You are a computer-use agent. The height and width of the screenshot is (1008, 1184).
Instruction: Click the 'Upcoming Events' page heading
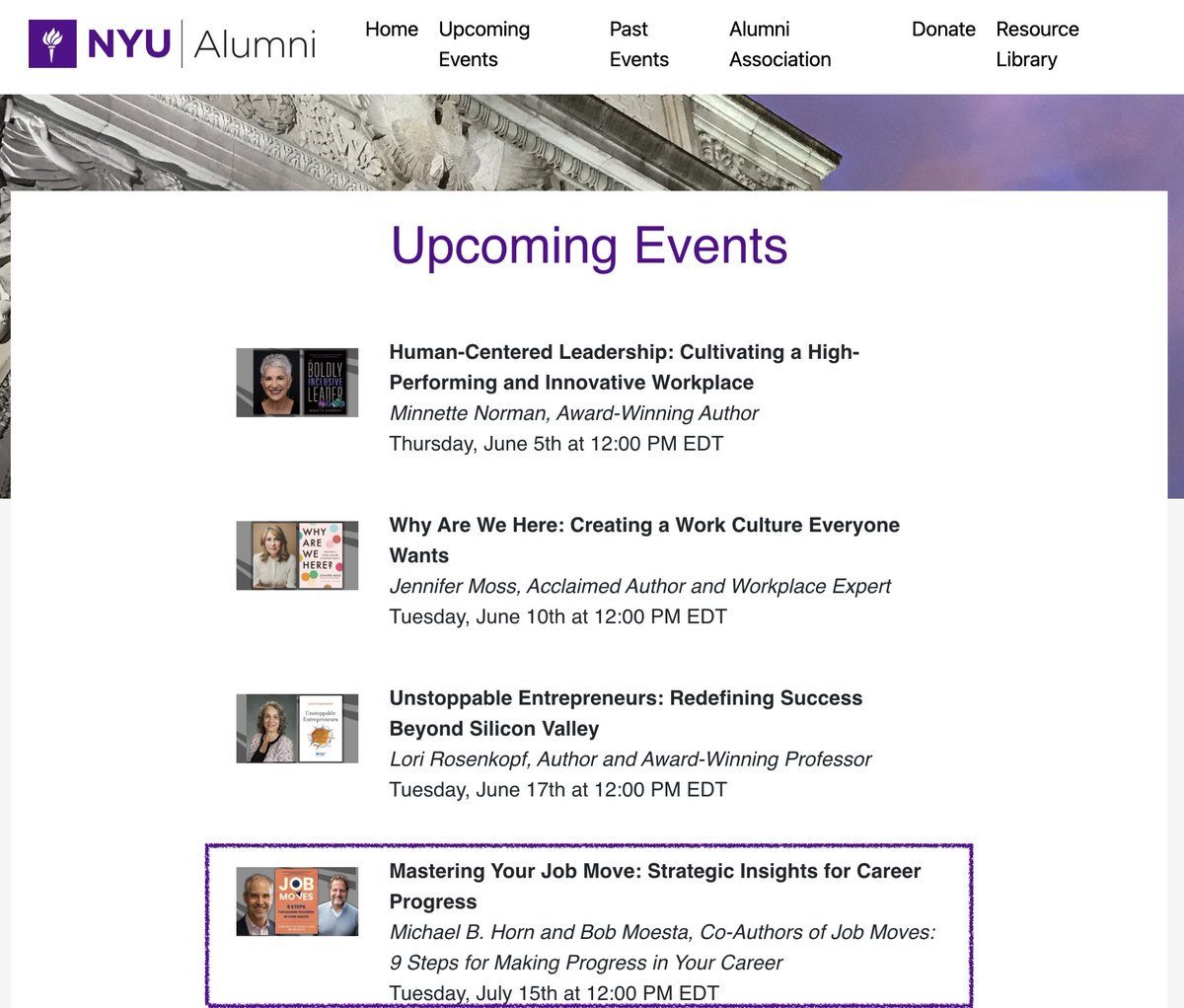[589, 247]
